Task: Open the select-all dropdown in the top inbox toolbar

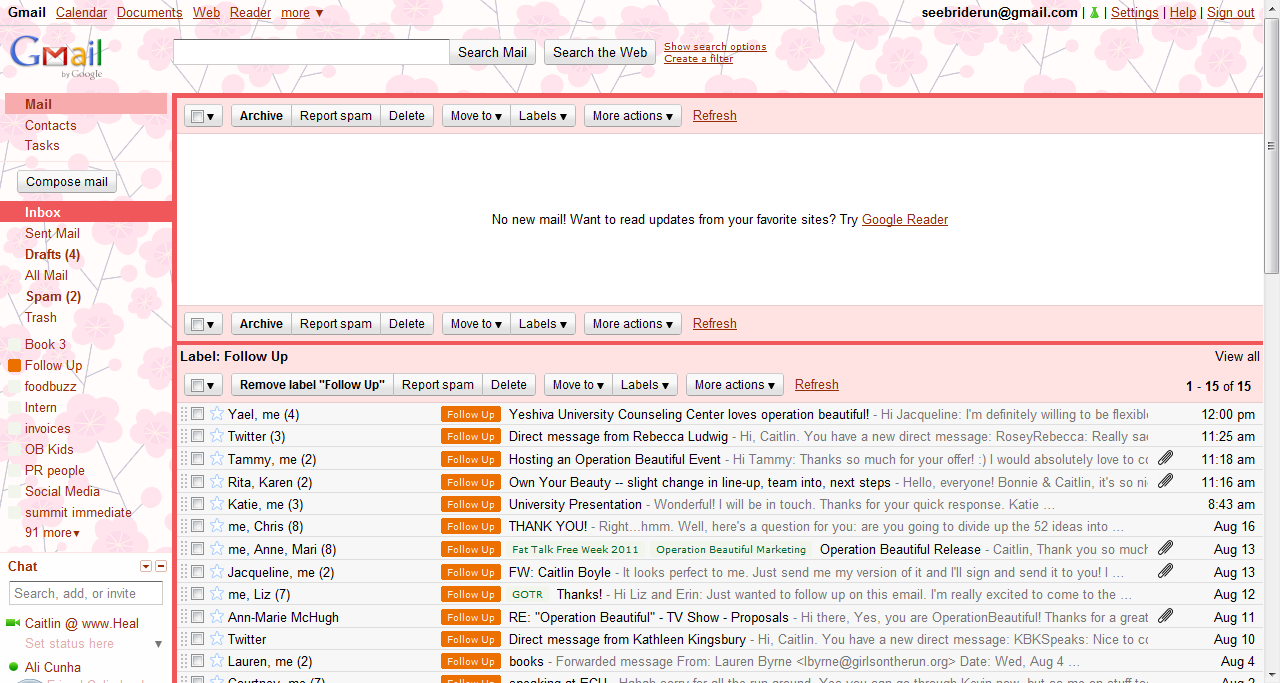Action: pyautogui.click(x=203, y=116)
